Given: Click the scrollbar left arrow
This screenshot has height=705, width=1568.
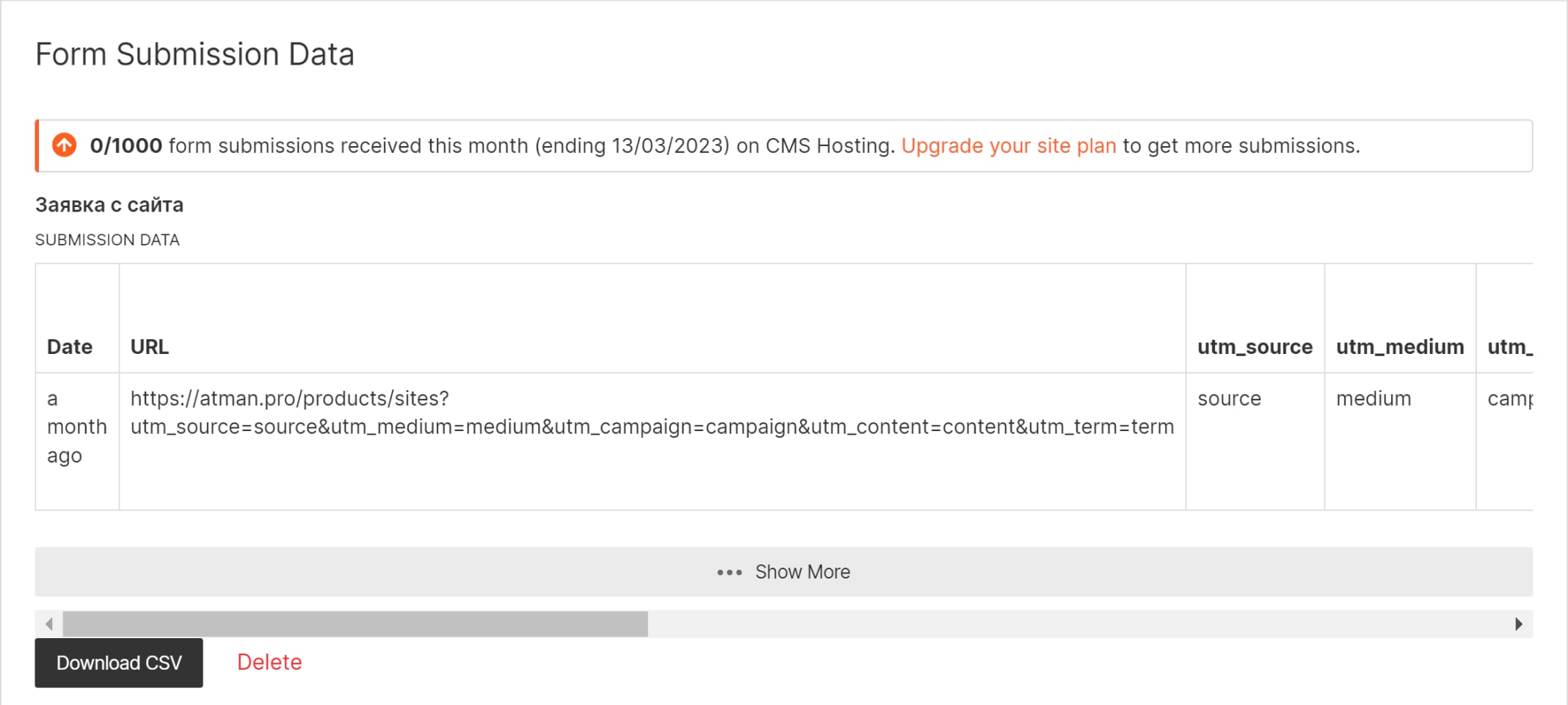Looking at the screenshot, I should pyautogui.click(x=49, y=624).
